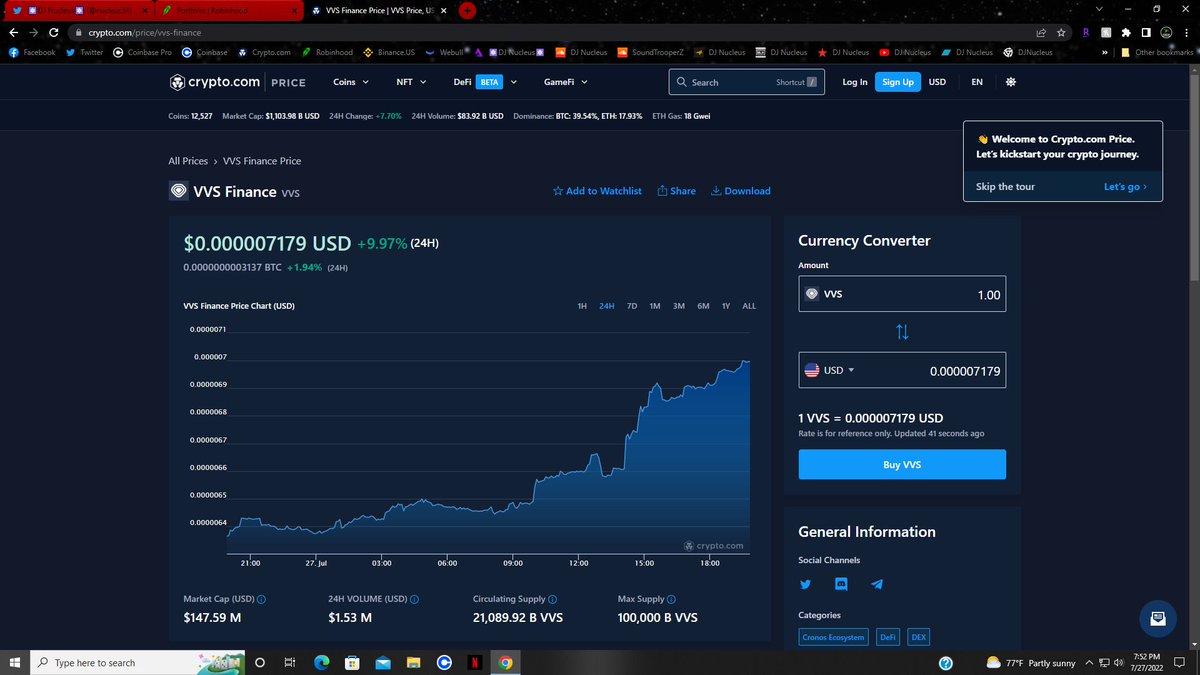Click the Share button
The width and height of the screenshot is (1200, 675).
[x=676, y=191]
